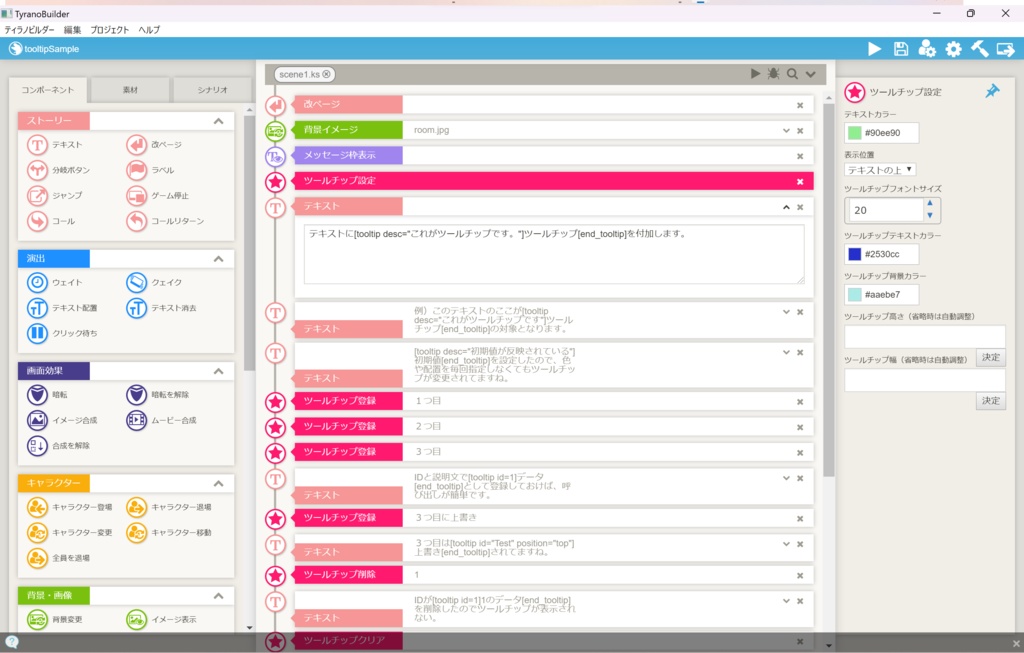
Task: Click 決定 button for ツールチップ幅
Action: (x=991, y=400)
